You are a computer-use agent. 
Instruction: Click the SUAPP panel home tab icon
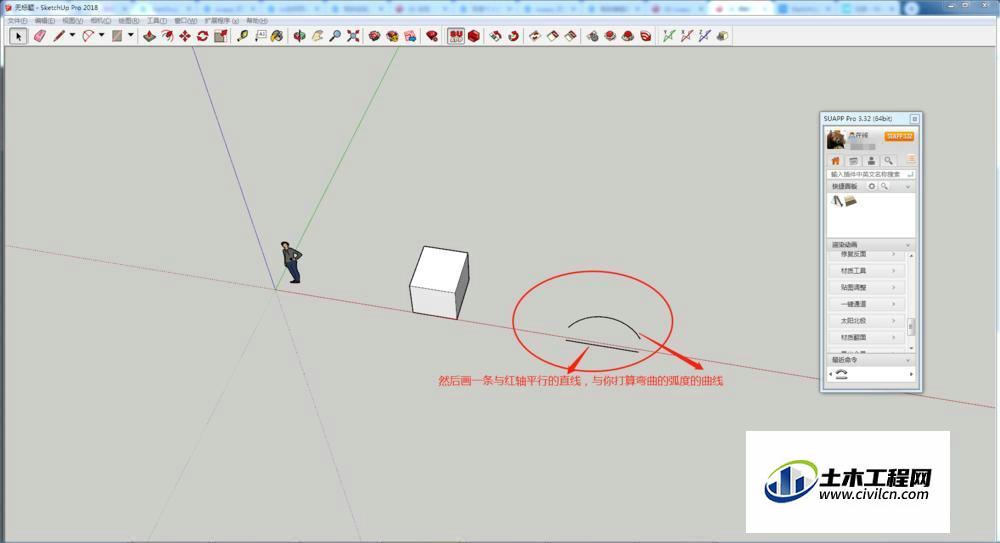tap(835, 161)
